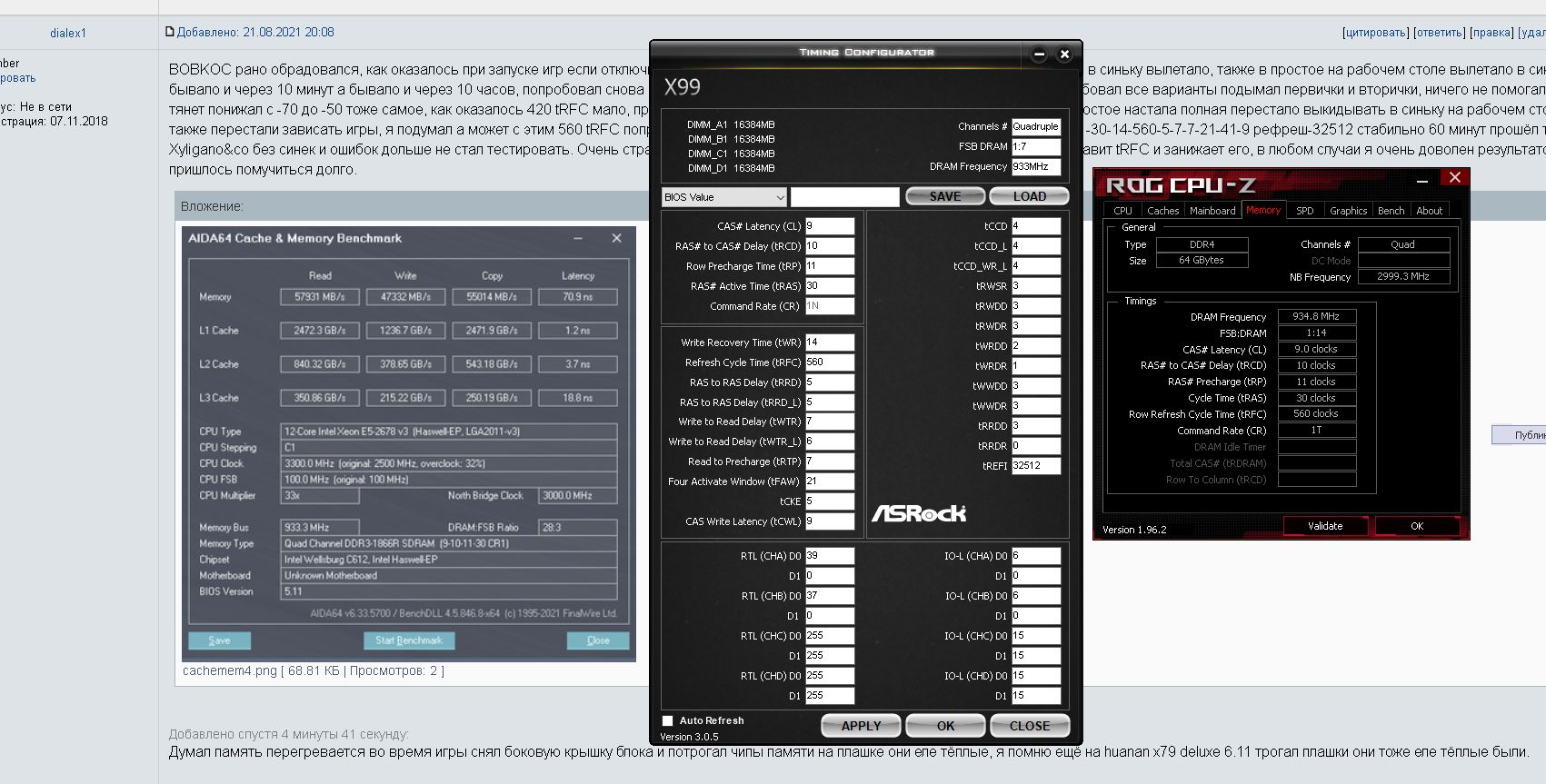
Task: Open the cachemem4.png attachment link
Action: [230, 671]
